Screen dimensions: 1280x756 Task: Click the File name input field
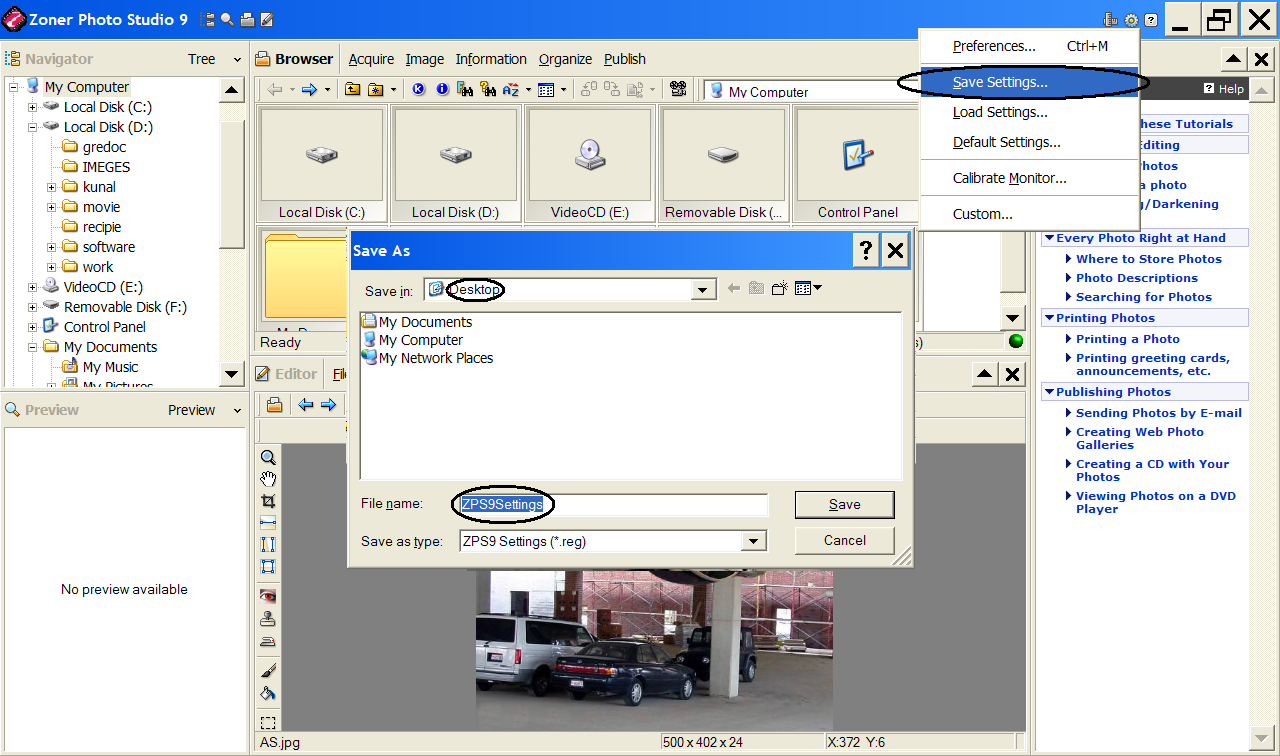click(x=612, y=504)
